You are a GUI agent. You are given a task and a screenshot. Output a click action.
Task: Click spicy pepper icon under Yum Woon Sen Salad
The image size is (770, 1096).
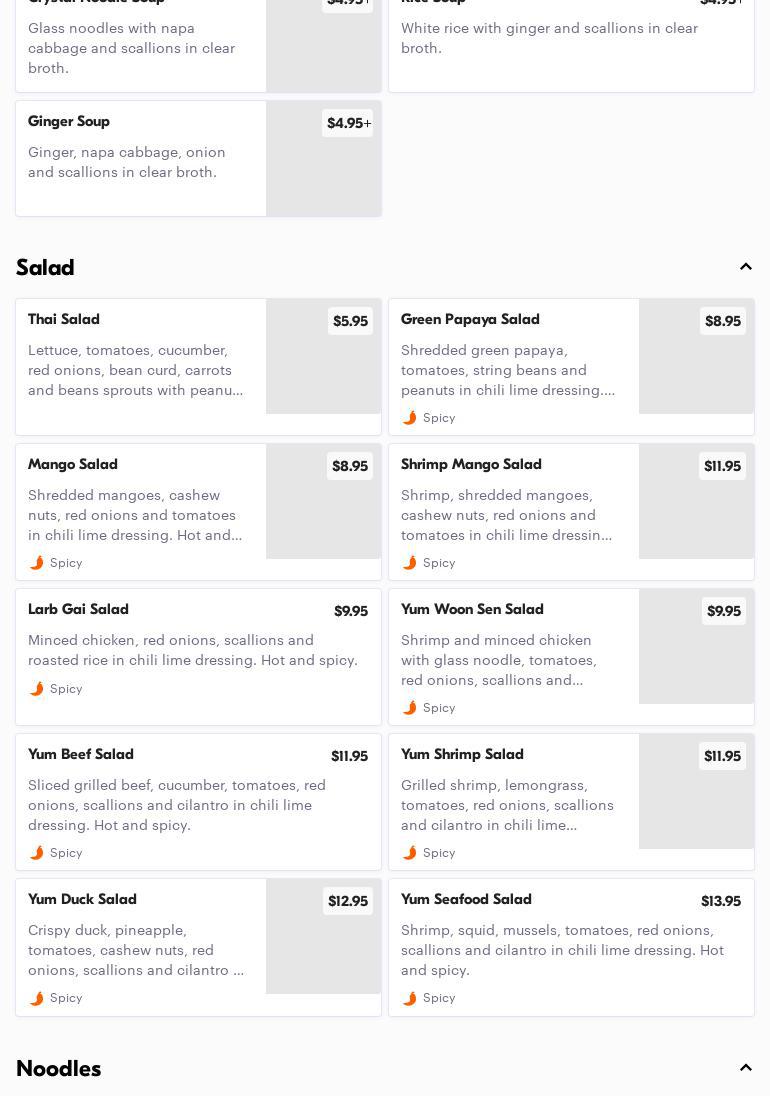[x=410, y=708]
